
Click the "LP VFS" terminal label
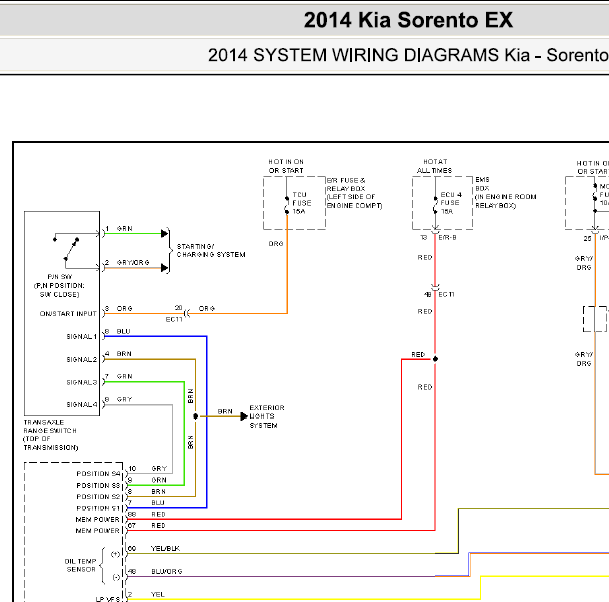[107, 599]
